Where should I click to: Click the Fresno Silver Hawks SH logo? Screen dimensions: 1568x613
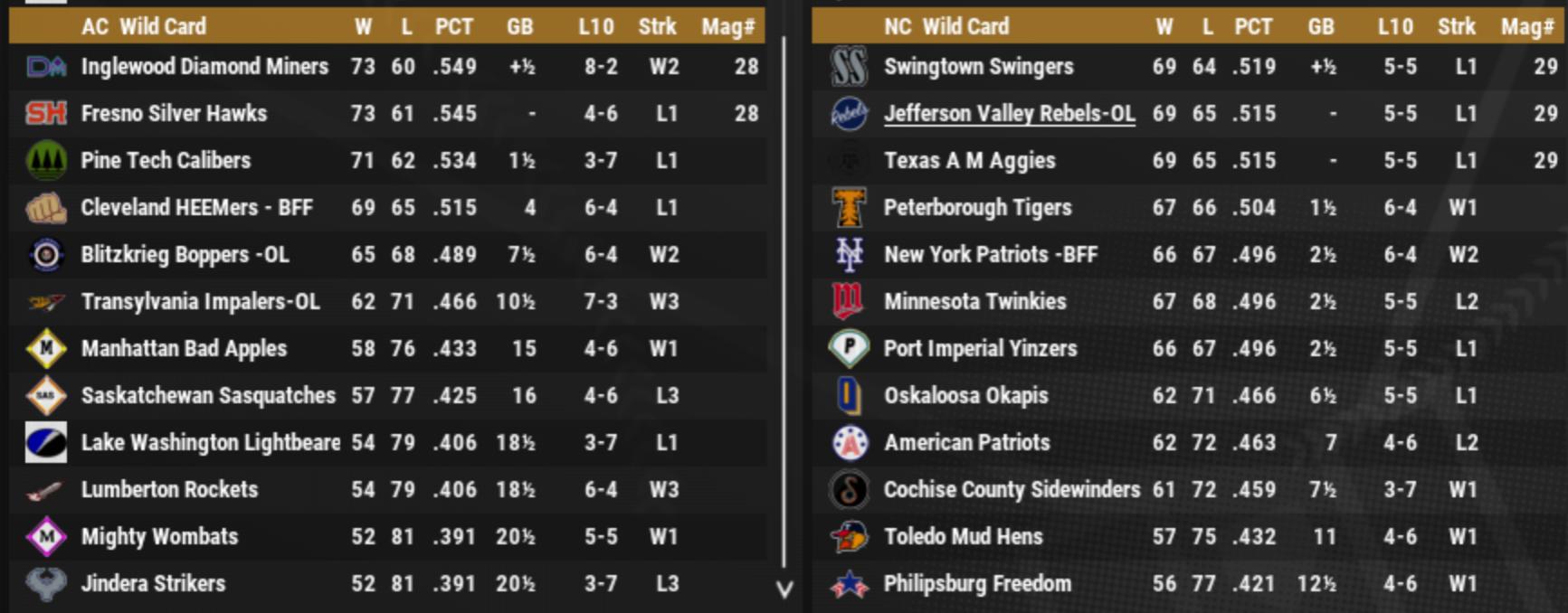pos(46,113)
